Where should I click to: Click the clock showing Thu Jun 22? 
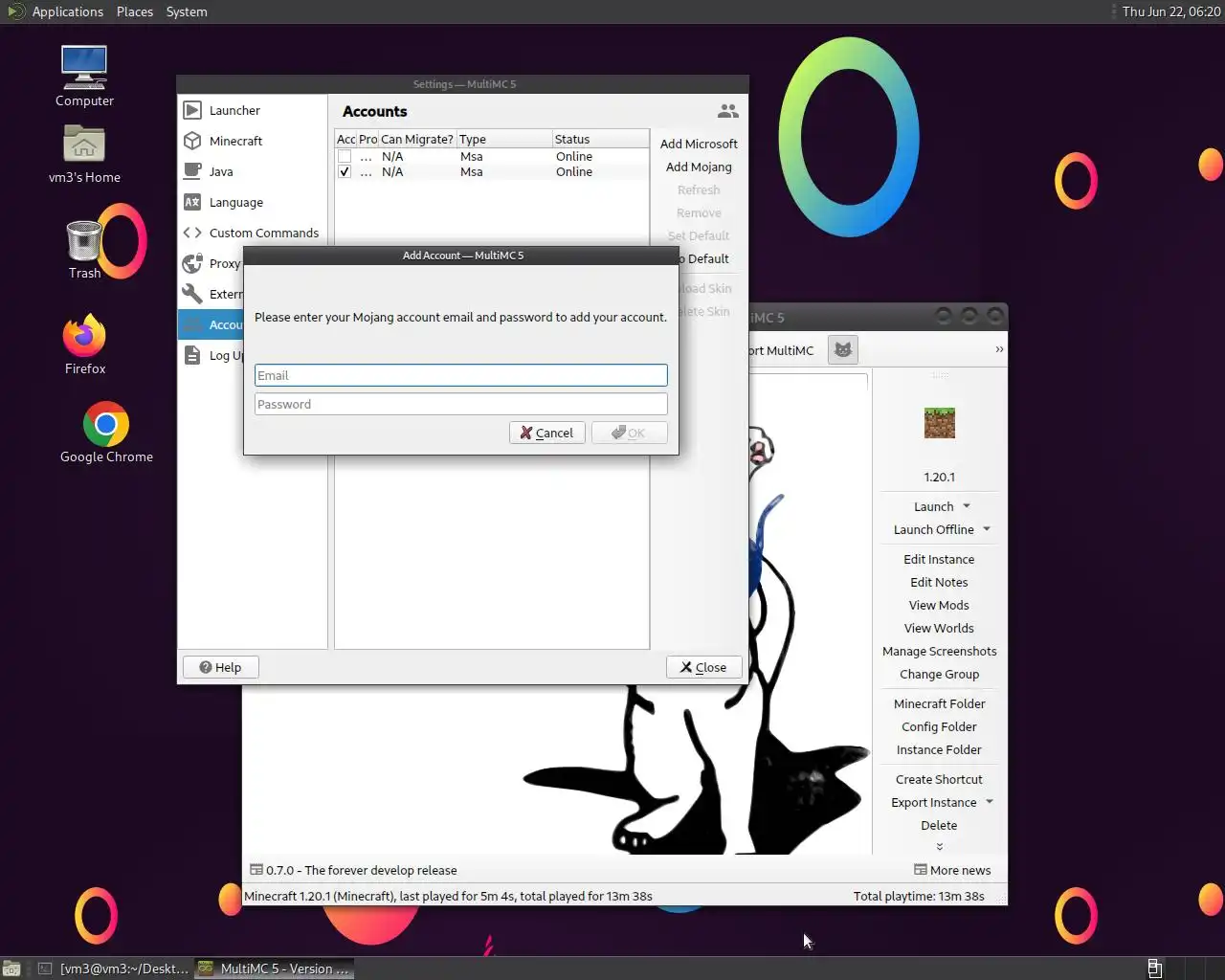coord(1170,11)
